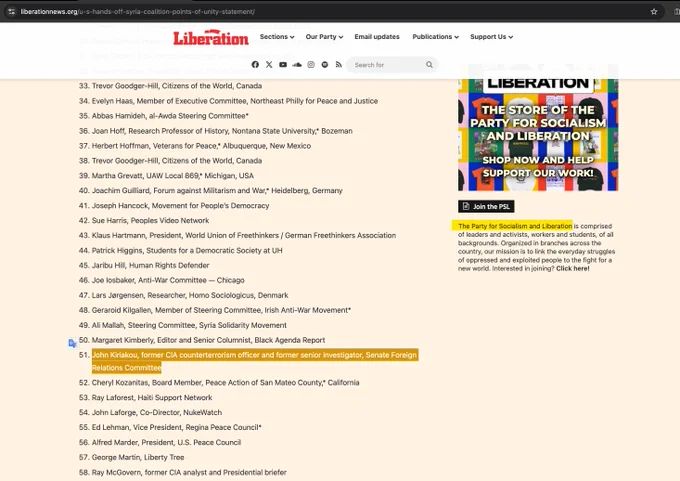The height and width of the screenshot is (481, 680).
Task: Bookmark page with star icon
Action: (654, 12)
